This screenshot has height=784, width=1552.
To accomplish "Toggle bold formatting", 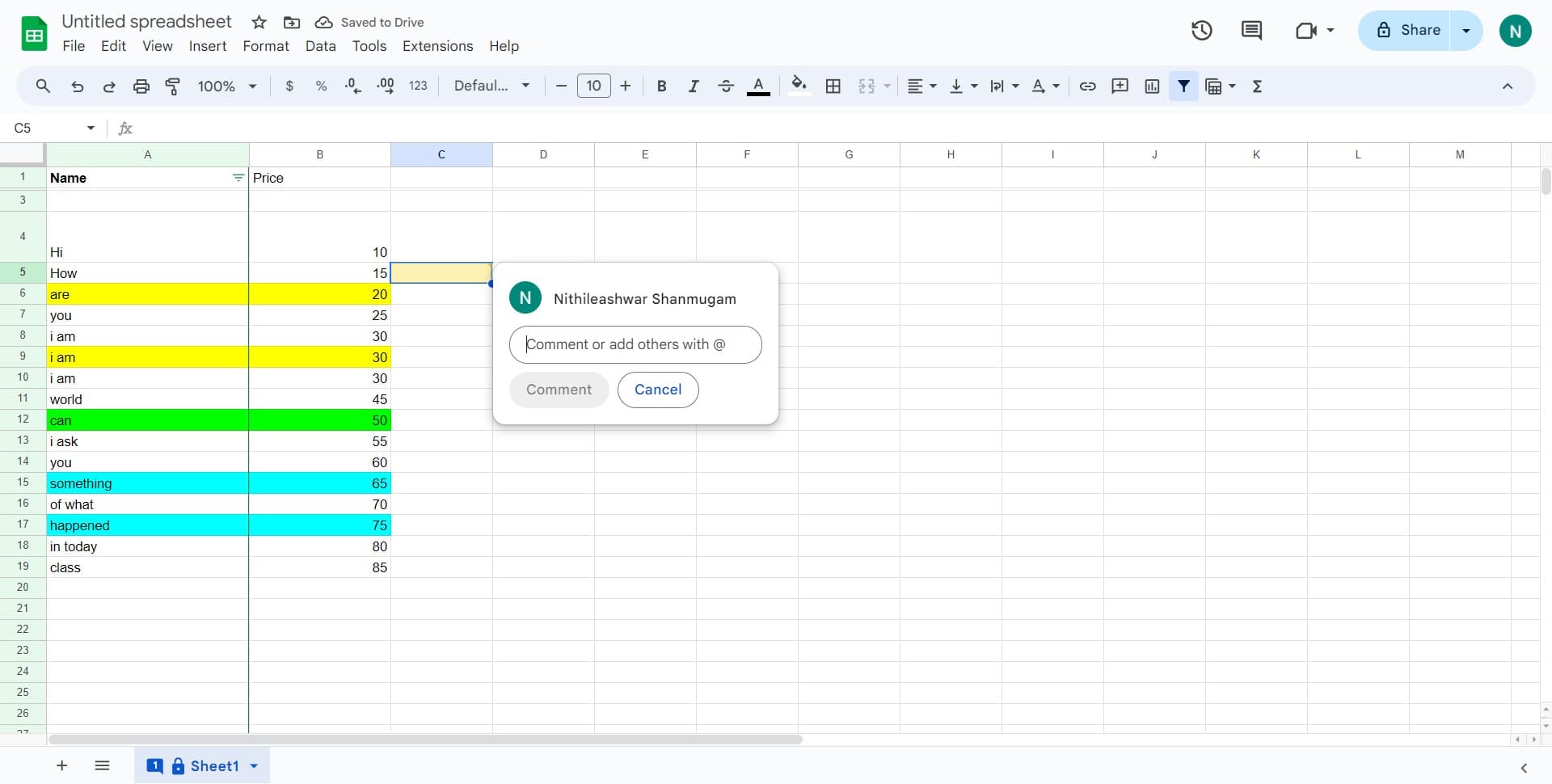I will pyautogui.click(x=661, y=86).
